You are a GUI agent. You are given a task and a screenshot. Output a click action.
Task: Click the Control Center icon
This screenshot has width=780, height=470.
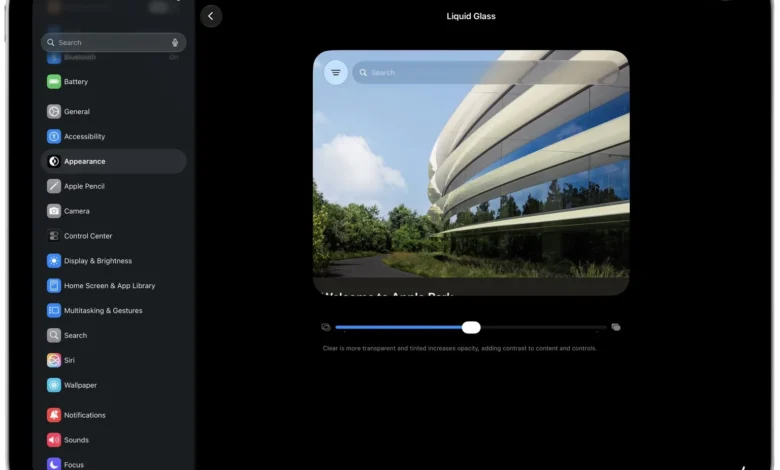tap(54, 236)
